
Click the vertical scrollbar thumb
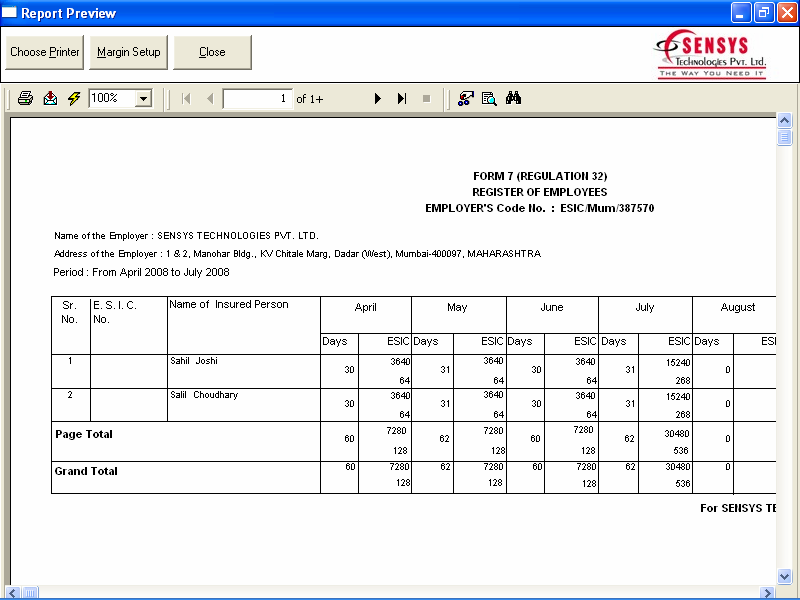coord(784,137)
